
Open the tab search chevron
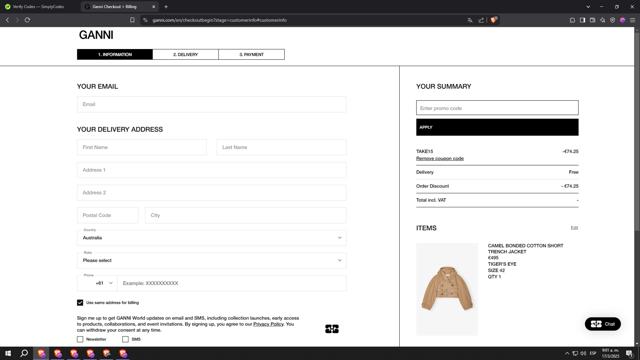click(x=588, y=7)
